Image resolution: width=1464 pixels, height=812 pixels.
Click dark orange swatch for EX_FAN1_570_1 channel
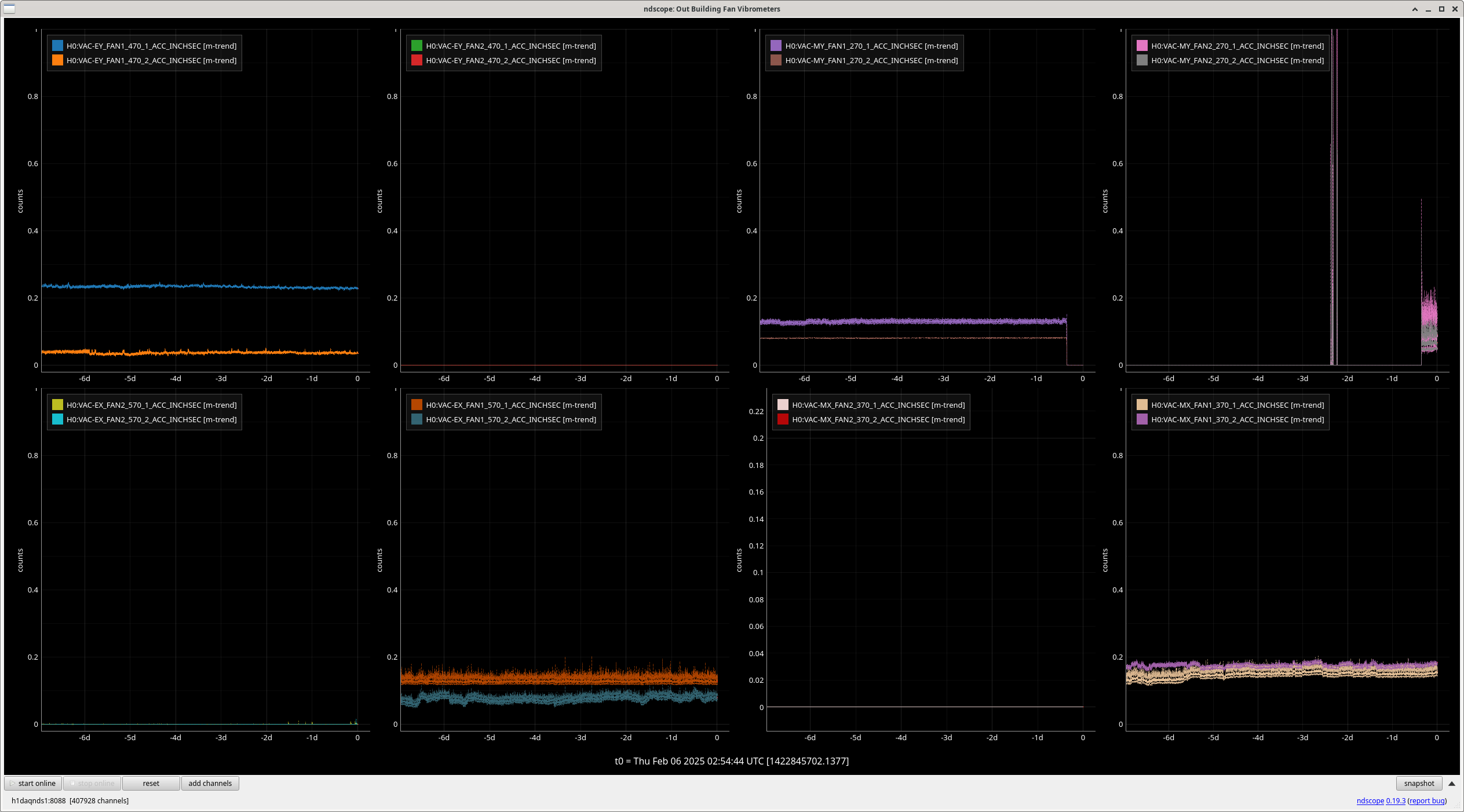tap(417, 405)
